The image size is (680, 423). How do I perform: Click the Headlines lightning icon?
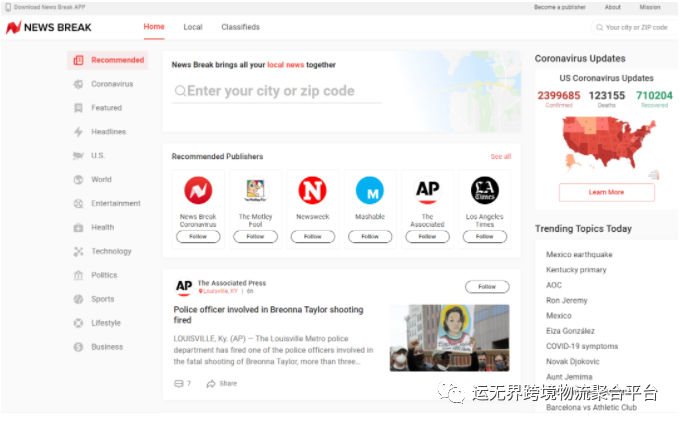point(78,132)
